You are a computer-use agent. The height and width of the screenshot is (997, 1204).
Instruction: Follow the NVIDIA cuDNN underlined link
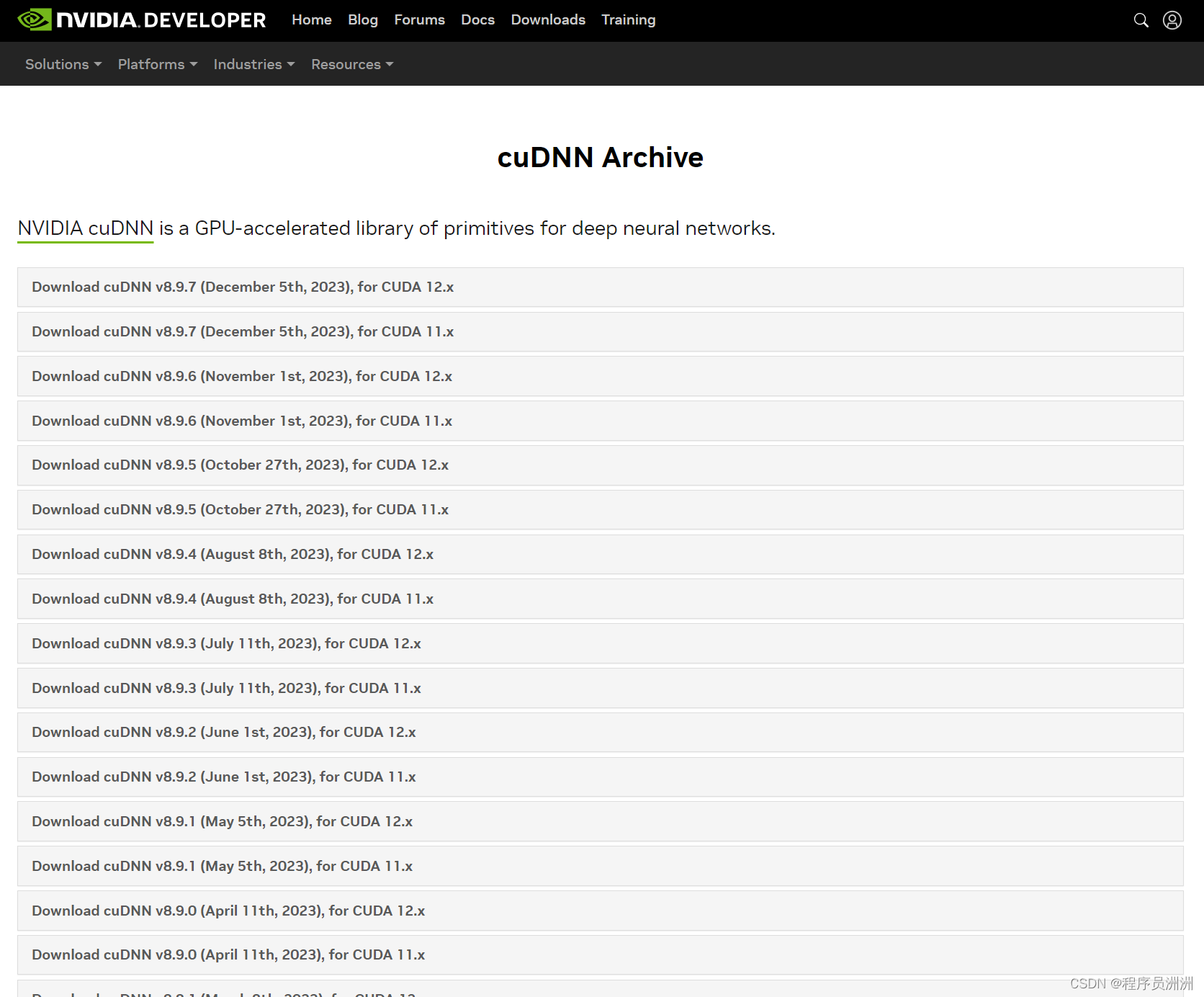[x=86, y=228]
